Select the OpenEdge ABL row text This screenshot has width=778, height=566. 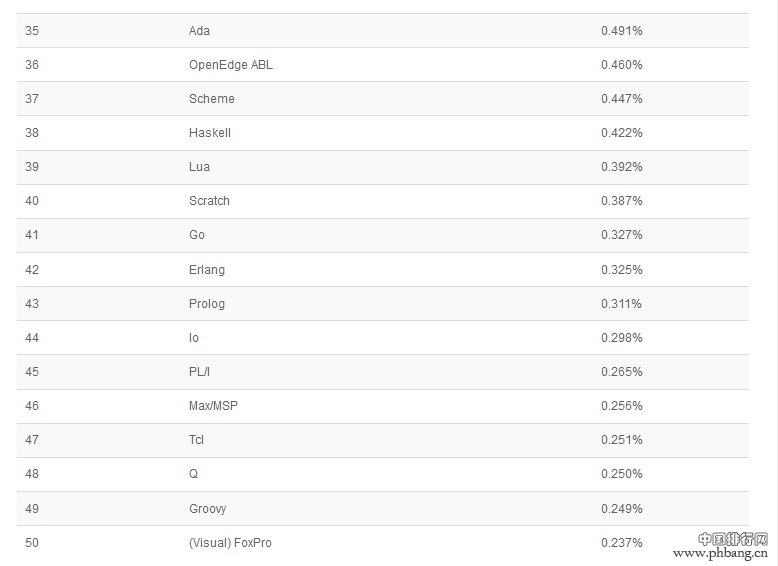(231, 65)
